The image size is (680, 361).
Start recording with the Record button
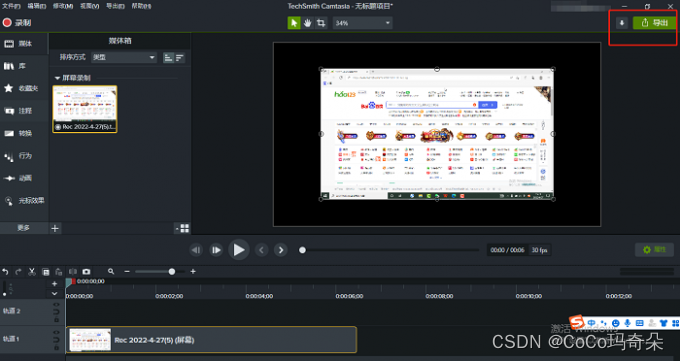pos(17,23)
